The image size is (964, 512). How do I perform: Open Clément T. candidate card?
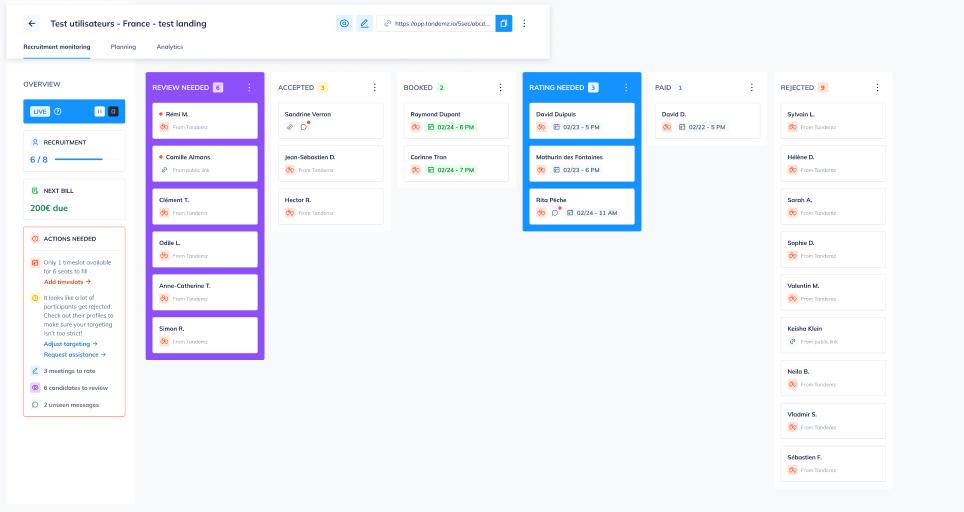(205, 207)
